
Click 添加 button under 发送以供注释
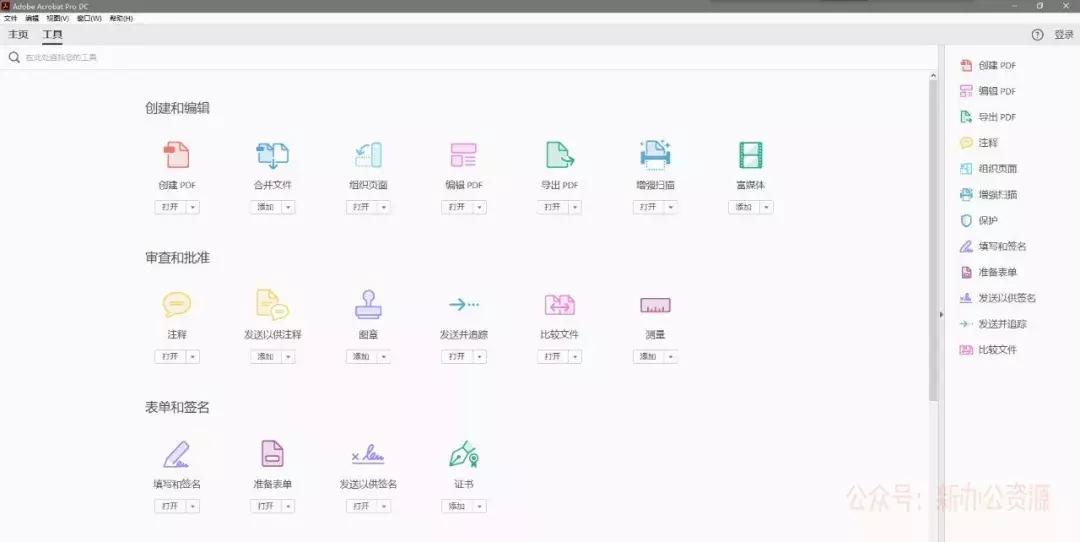[265, 357]
